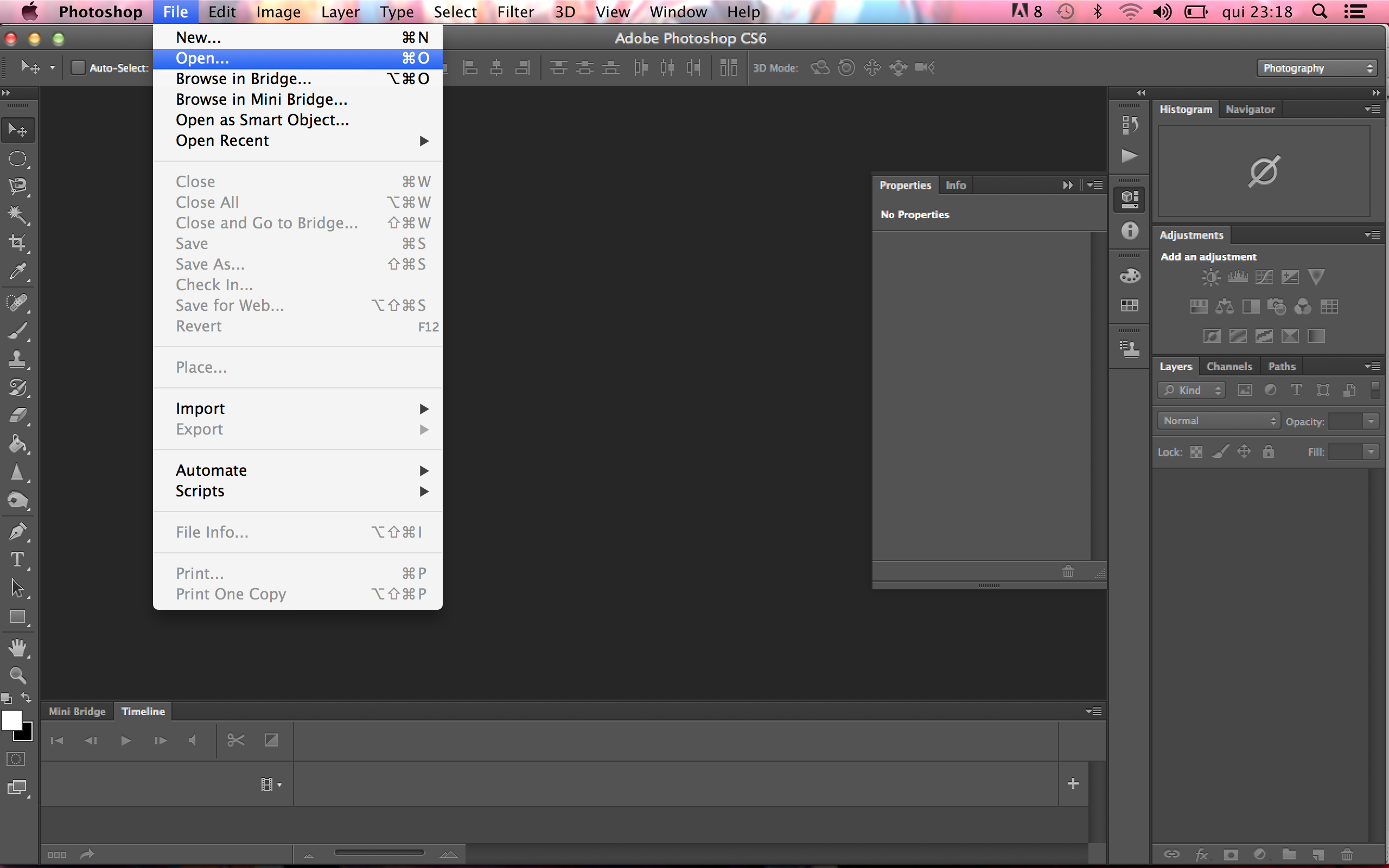Viewport: 1389px width, 868px height.
Task: Toggle type layer filter
Action: click(1296, 391)
